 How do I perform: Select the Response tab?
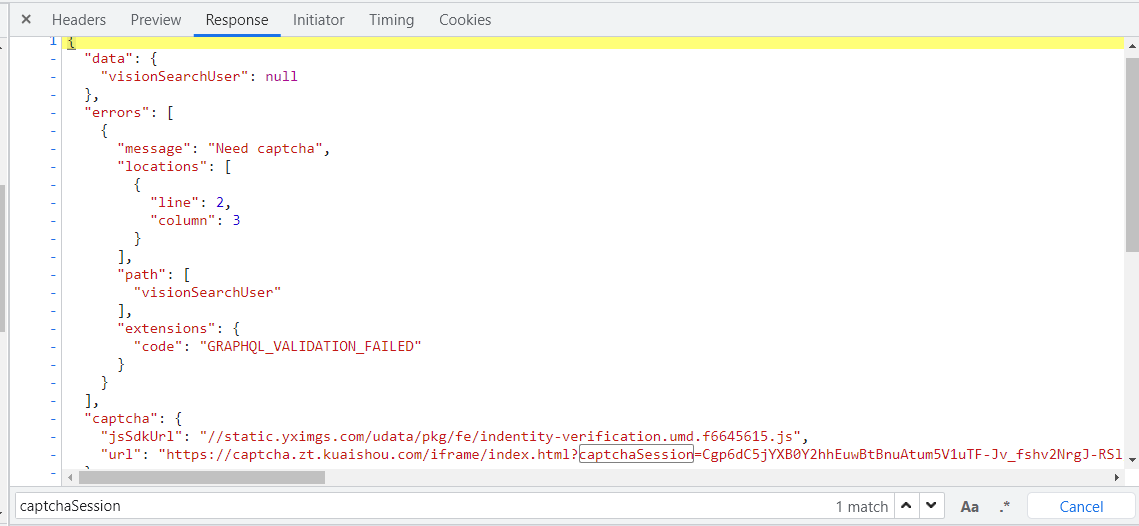237,20
